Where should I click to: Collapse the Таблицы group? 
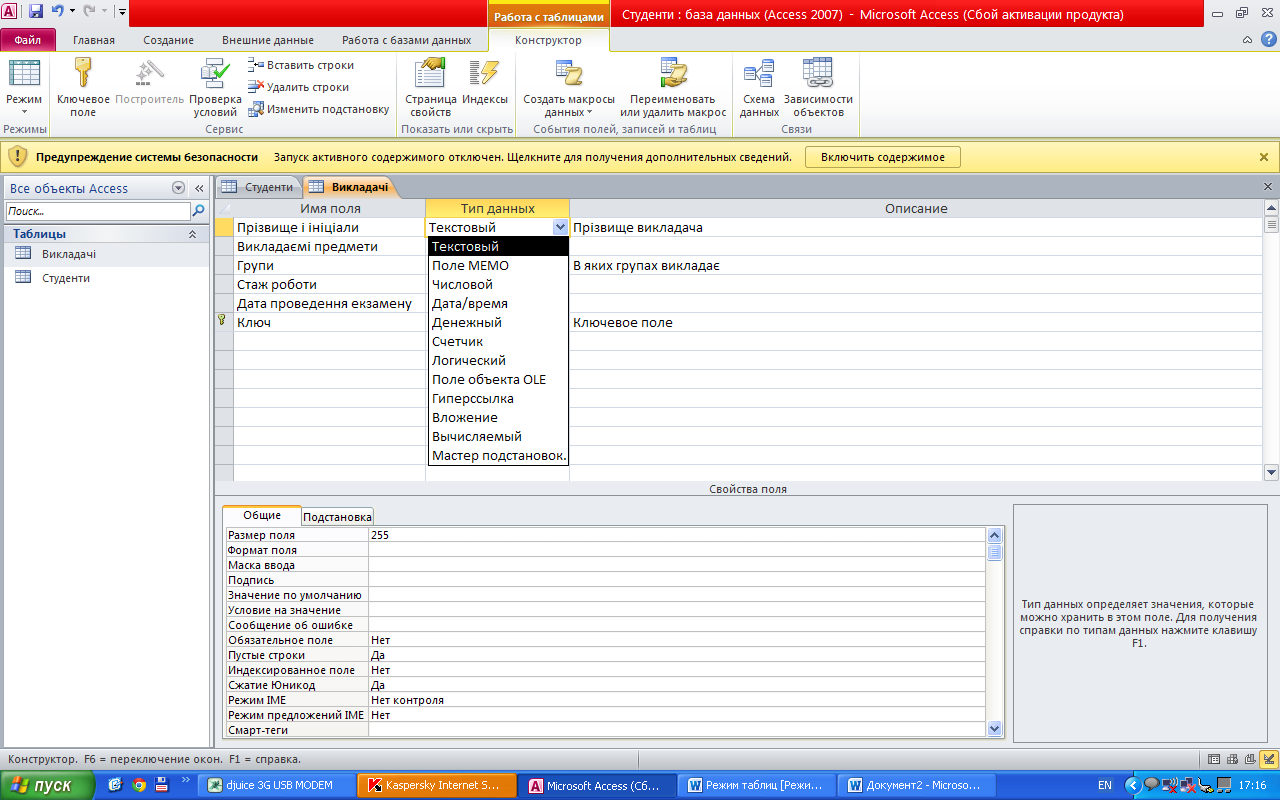tap(192, 234)
